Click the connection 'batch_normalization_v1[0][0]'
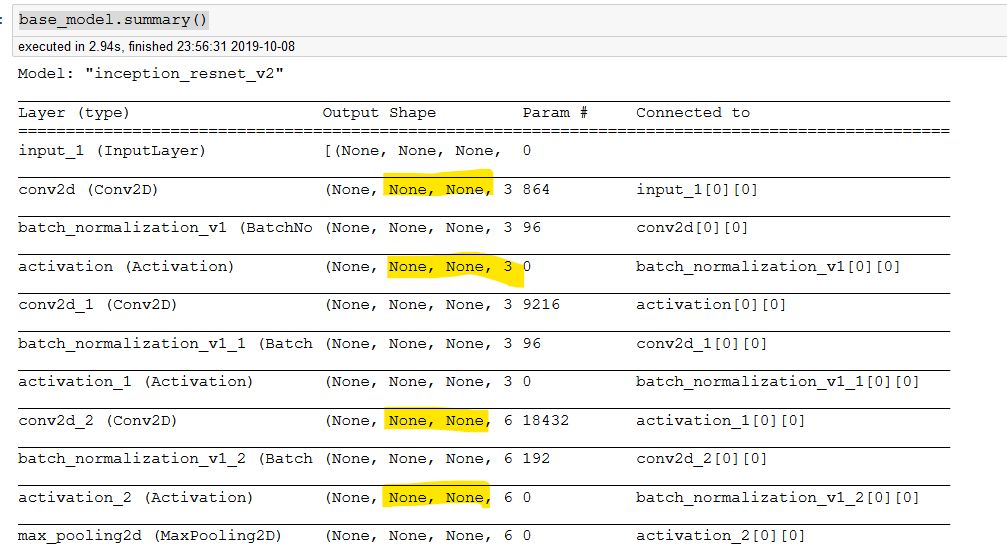1007x558 pixels. pos(768,266)
